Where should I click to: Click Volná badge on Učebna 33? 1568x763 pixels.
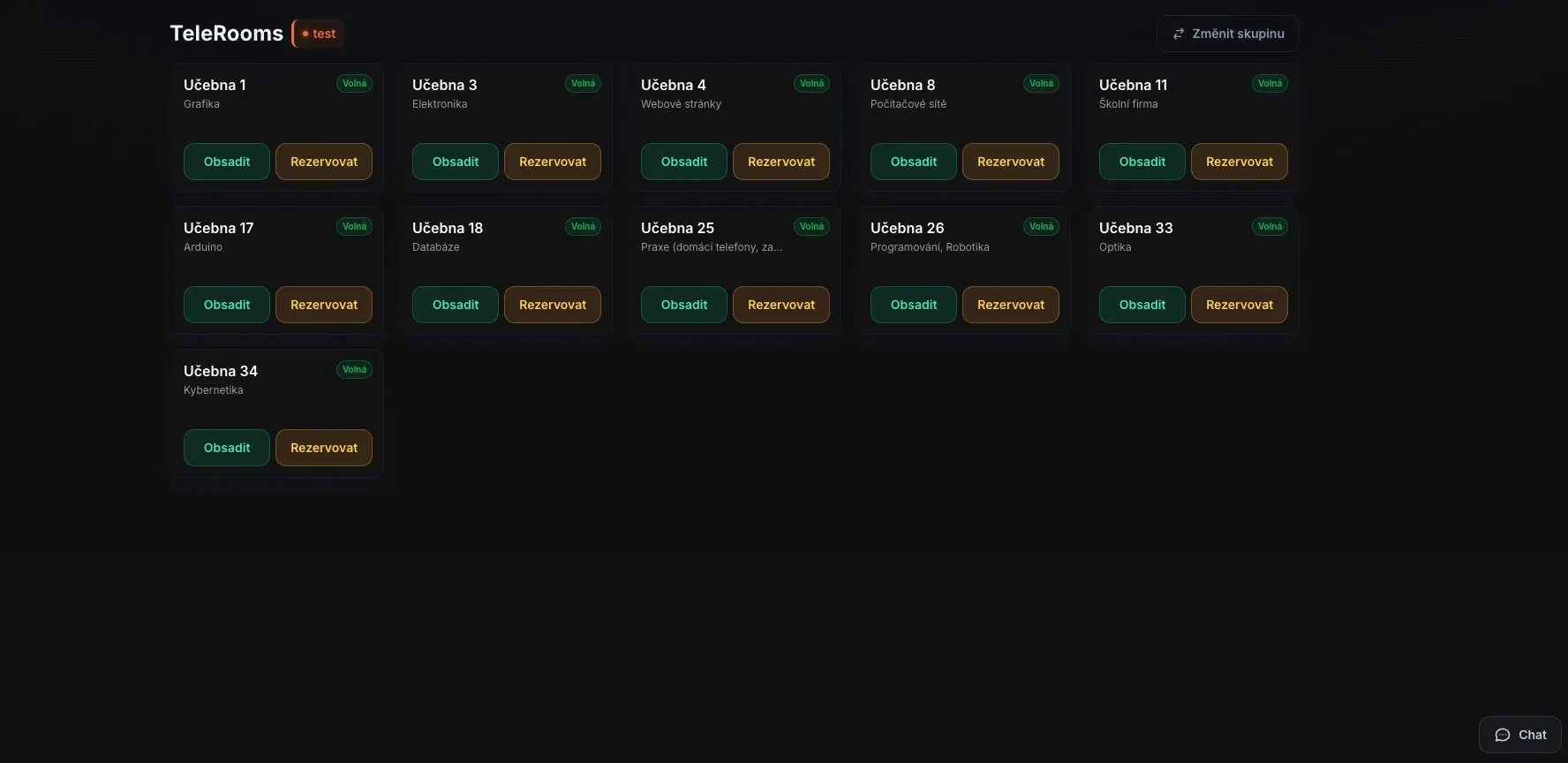click(x=1270, y=227)
